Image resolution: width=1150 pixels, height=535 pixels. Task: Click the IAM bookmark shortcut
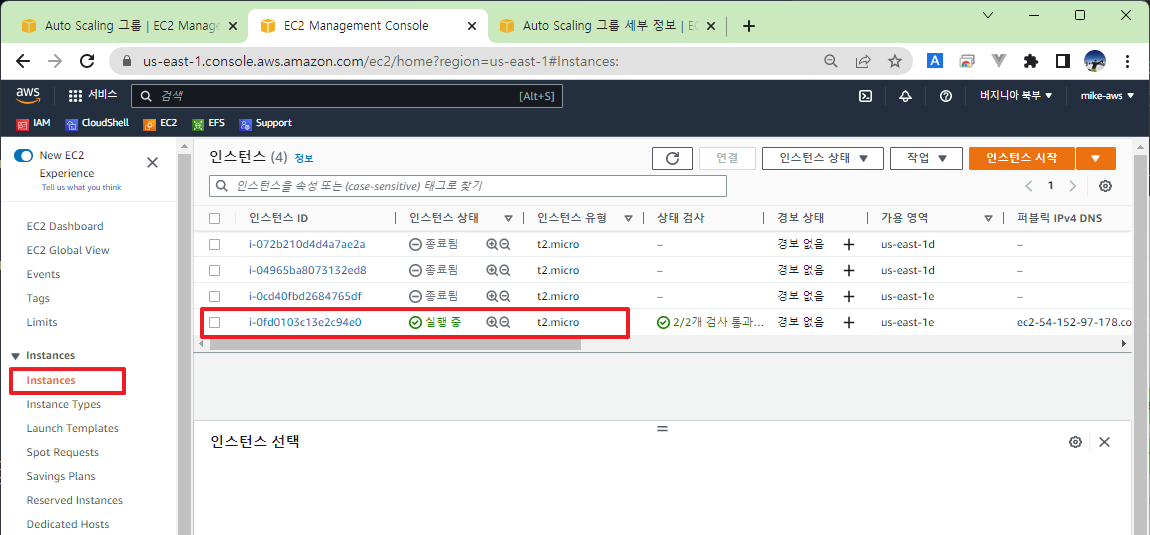click(34, 123)
